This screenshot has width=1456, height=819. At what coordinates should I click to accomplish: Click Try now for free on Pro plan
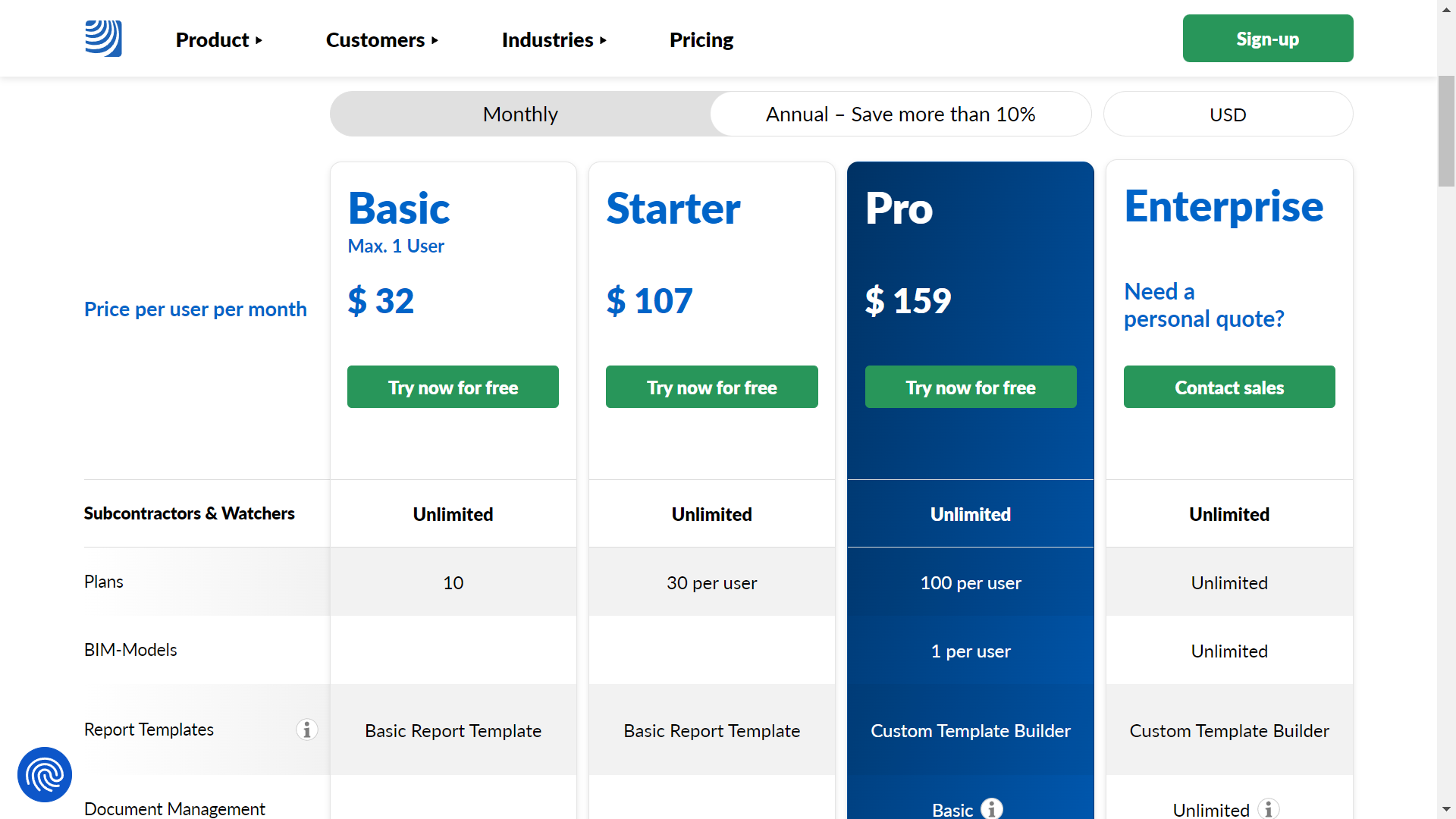970,387
